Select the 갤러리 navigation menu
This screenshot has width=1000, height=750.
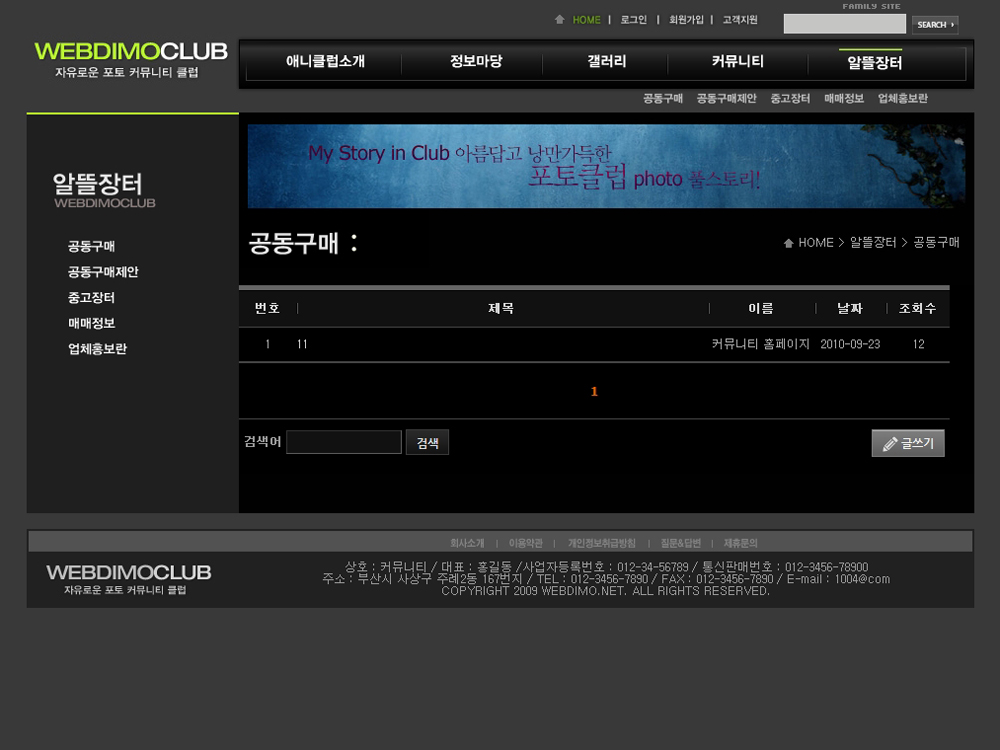point(607,62)
